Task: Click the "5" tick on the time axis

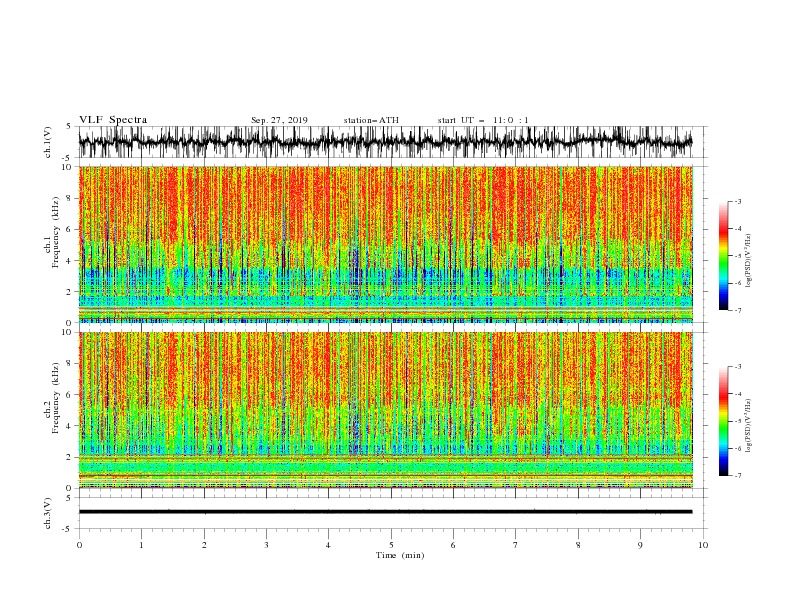Action: pos(391,545)
